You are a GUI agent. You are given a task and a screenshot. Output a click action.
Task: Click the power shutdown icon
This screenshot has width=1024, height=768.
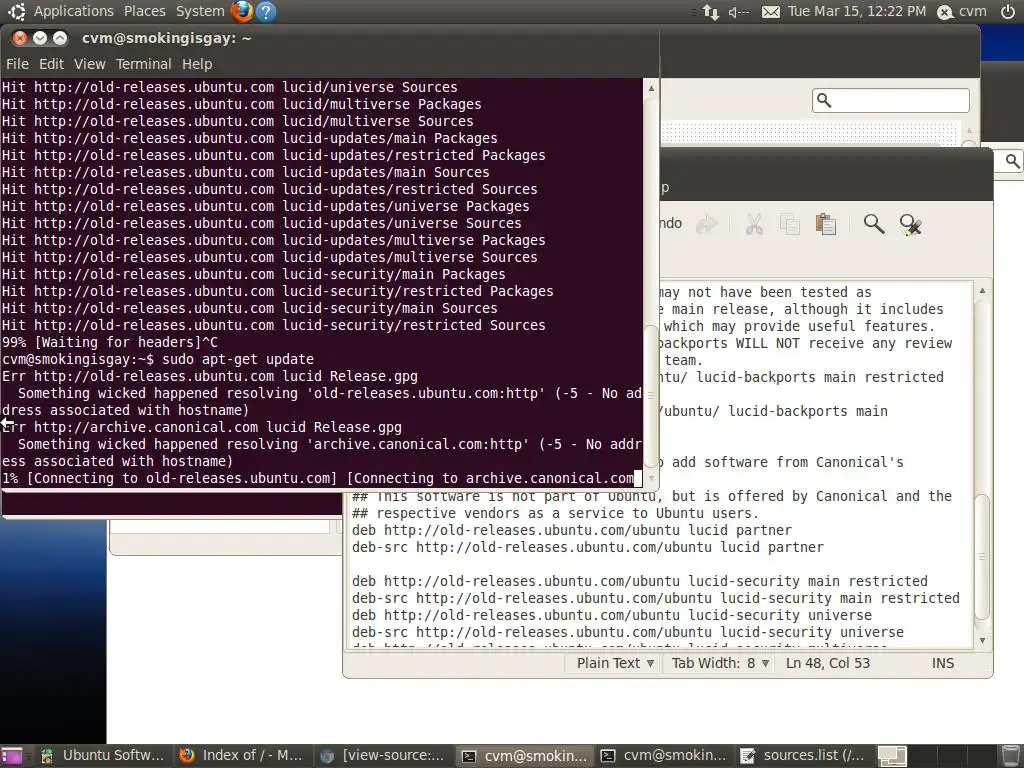click(1008, 12)
